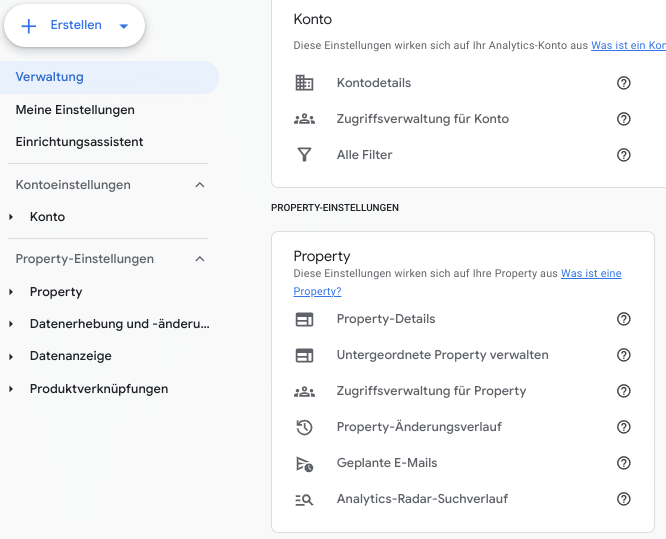
Task: Open help for Kontodetails
Action: [624, 83]
